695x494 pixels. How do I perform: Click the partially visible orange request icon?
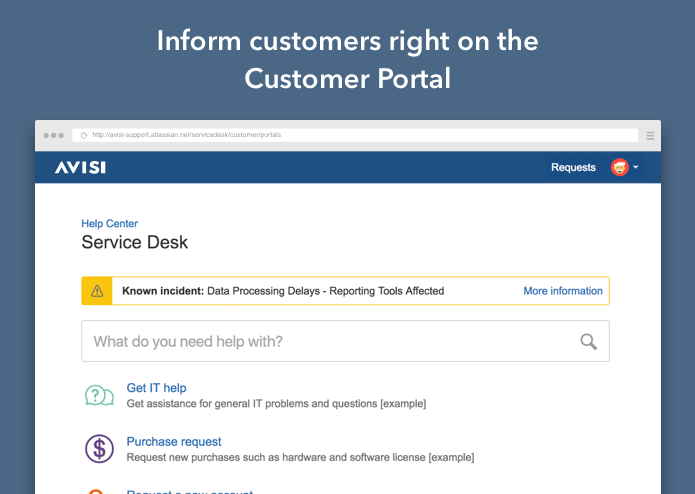point(99,490)
